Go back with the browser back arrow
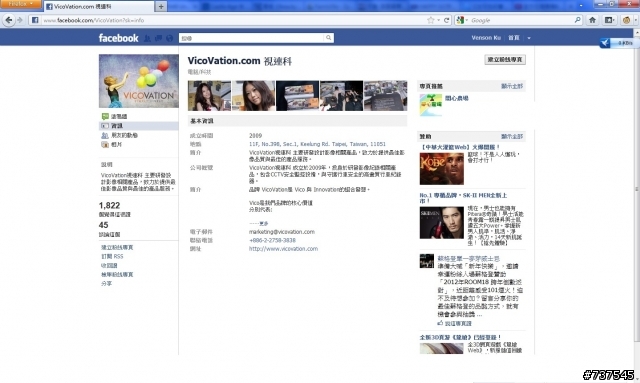Screen dimensions: 640x383 pyautogui.click(x=9, y=20)
